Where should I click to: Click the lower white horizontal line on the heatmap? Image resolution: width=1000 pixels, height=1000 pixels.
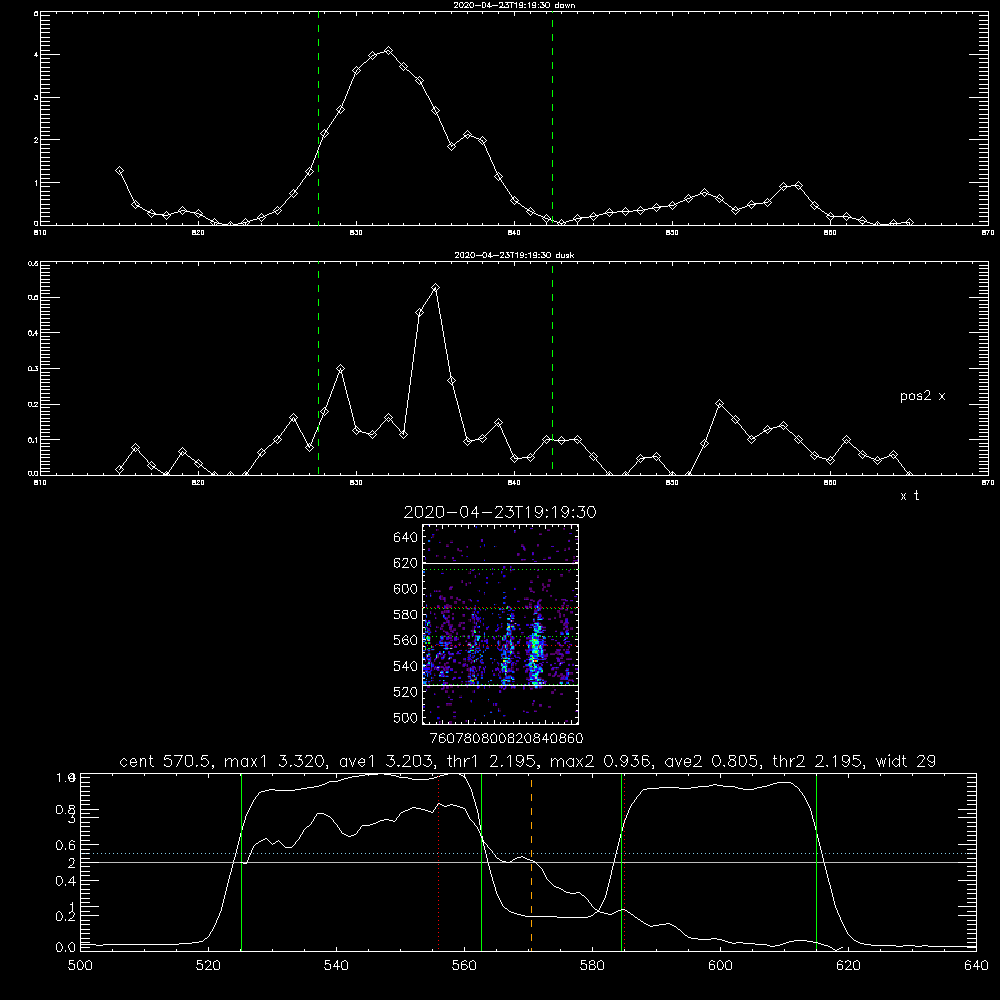(500, 685)
